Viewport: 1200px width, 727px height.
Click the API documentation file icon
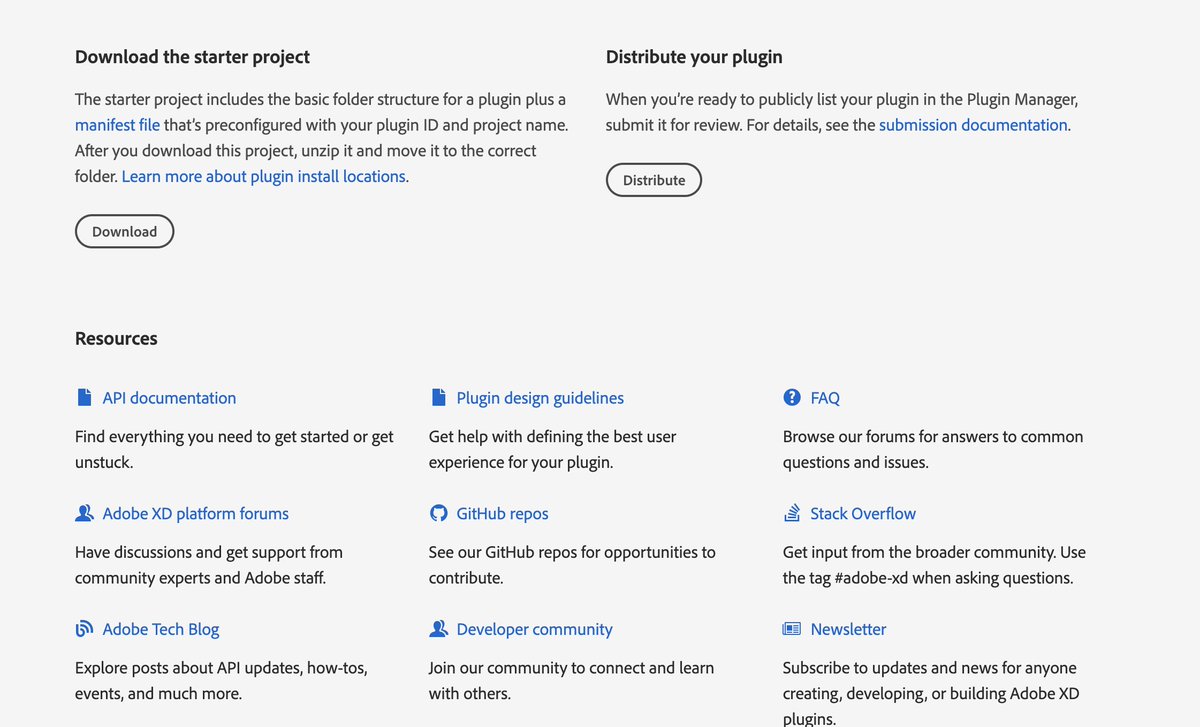pyautogui.click(x=84, y=398)
